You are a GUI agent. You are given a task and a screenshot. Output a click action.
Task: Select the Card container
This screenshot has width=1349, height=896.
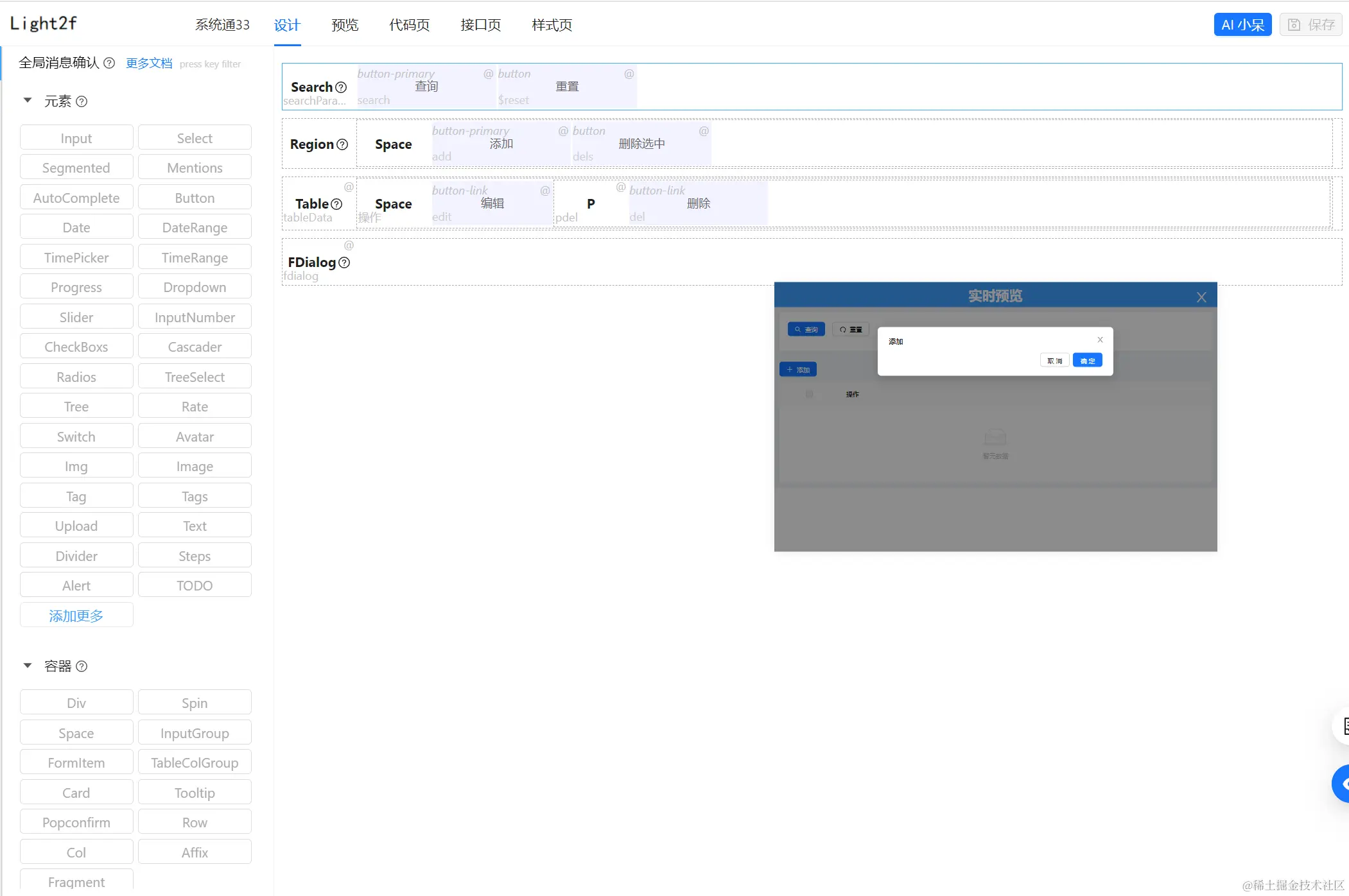click(x=76, y=793)
